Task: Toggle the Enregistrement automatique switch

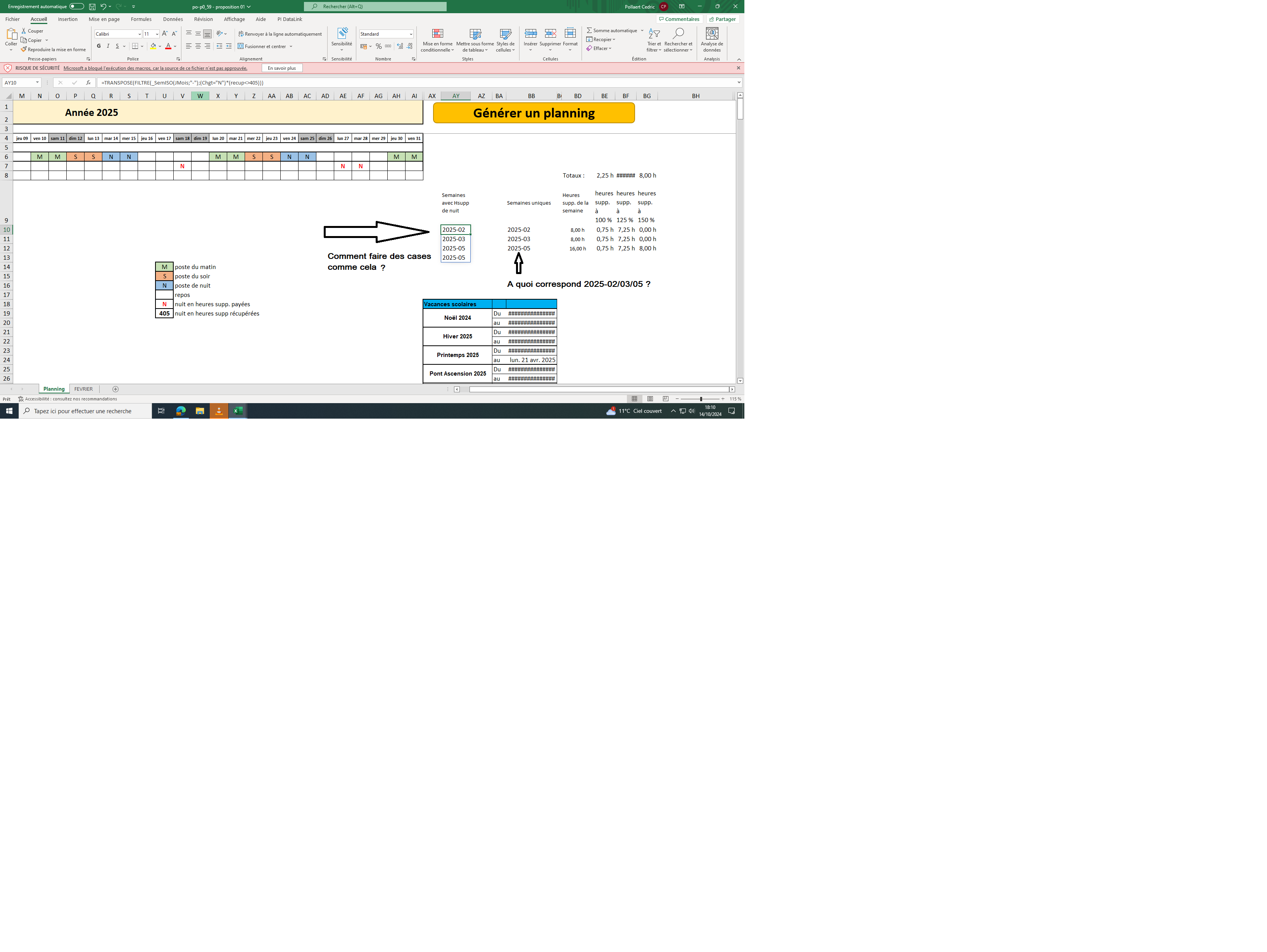Action: [x=76, y=6]
